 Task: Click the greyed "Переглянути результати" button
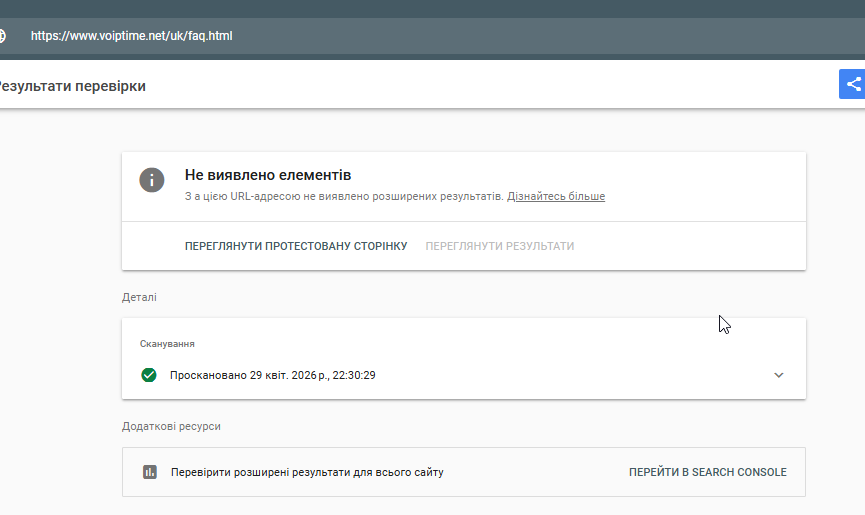pyautogui.click(x=499, y=246)
